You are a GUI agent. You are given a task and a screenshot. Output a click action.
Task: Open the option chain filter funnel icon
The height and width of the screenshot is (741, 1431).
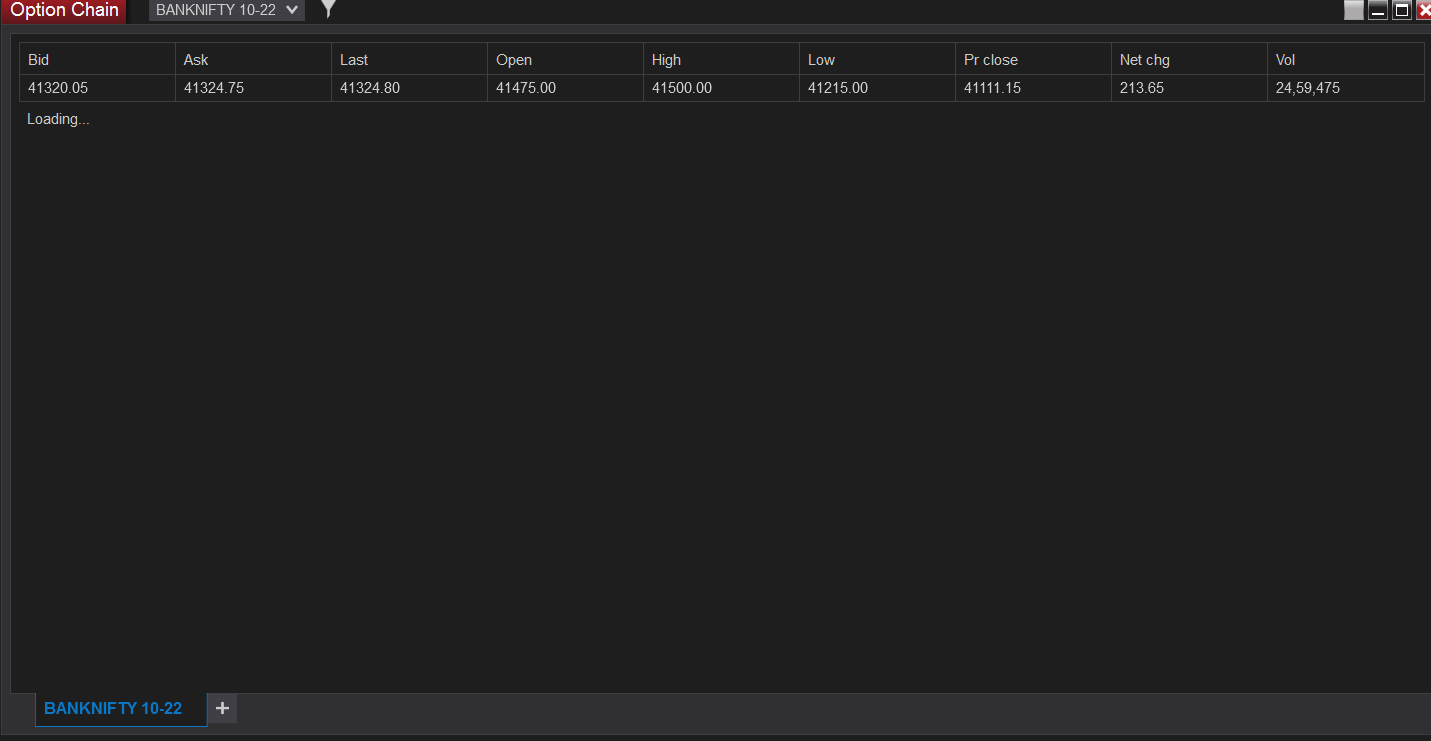click(x=328, y=10)
